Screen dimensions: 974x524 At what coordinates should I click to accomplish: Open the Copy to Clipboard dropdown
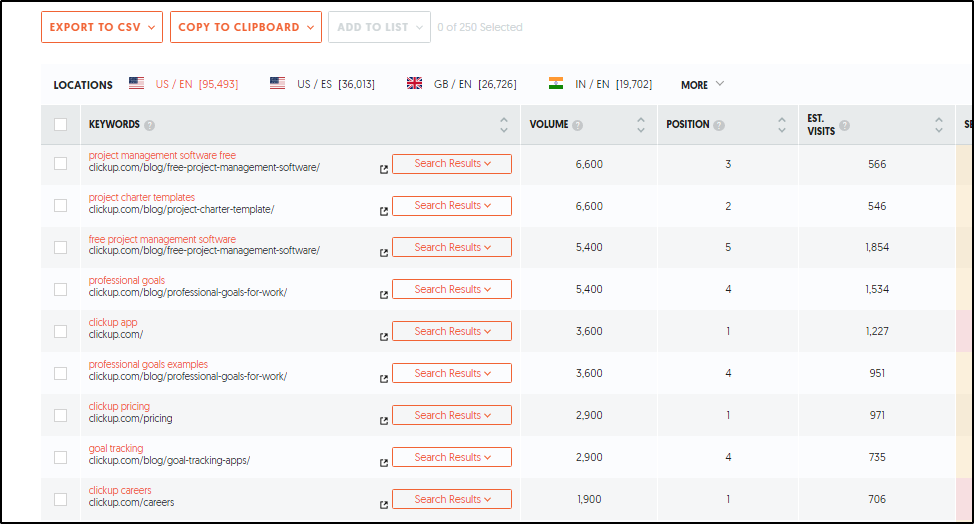click(245, 27)
